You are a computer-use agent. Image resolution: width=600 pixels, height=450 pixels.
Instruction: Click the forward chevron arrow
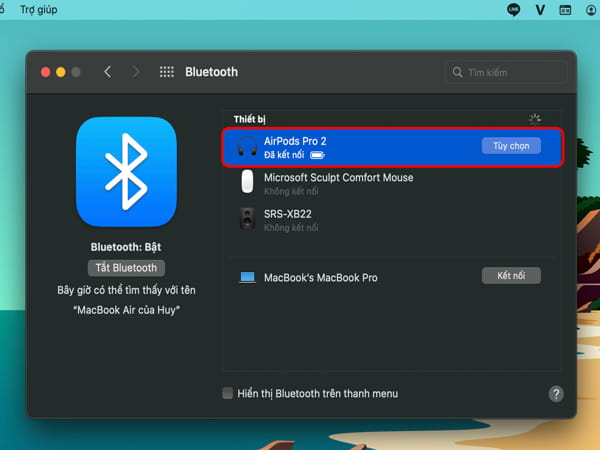coord(135,72)
